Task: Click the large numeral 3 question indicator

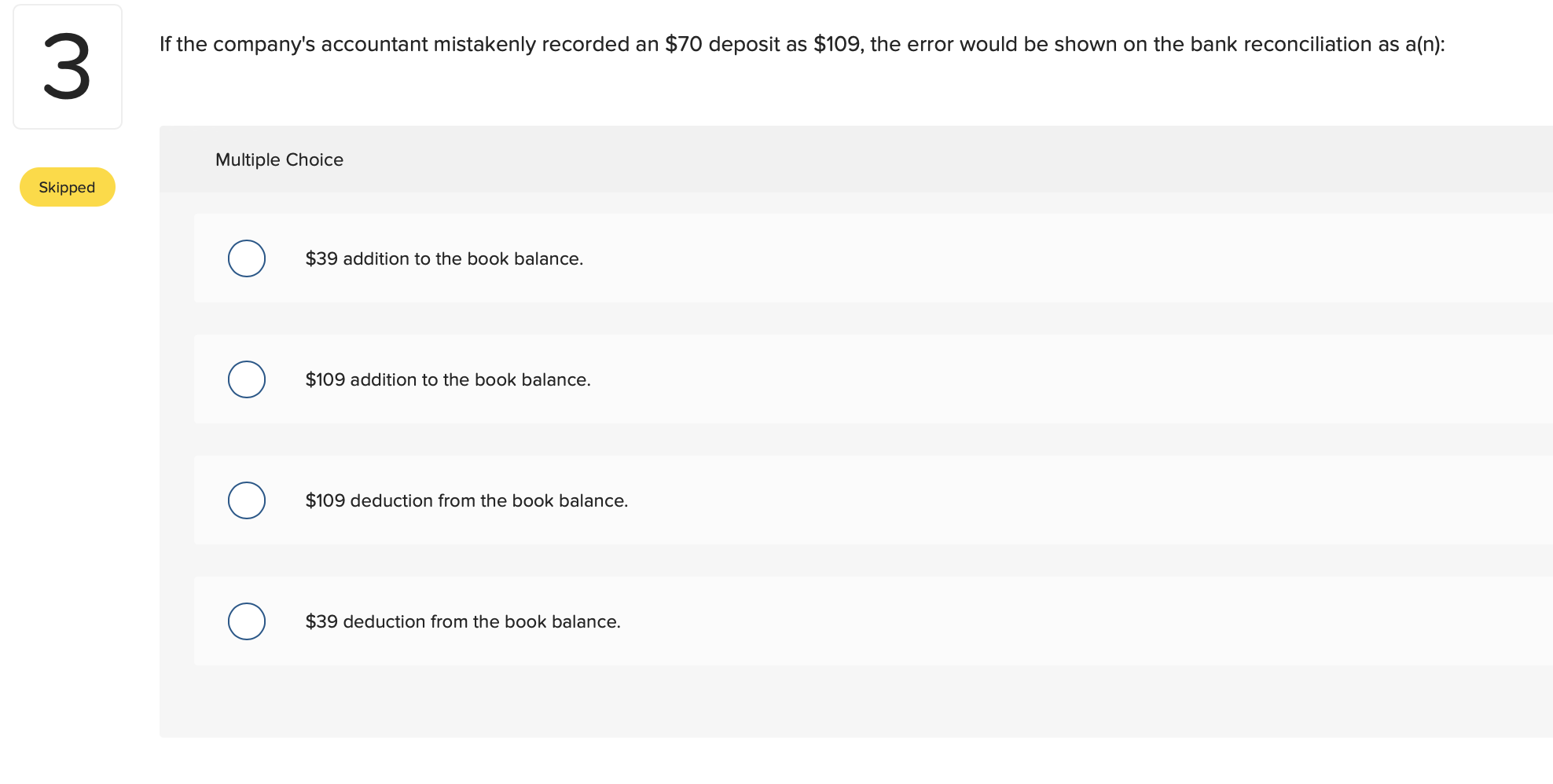Action: click(x=67, y=67)
